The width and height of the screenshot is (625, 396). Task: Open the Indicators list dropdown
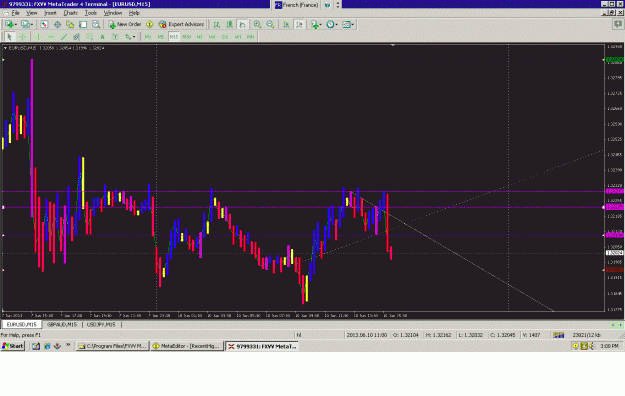tap(320, 24)
